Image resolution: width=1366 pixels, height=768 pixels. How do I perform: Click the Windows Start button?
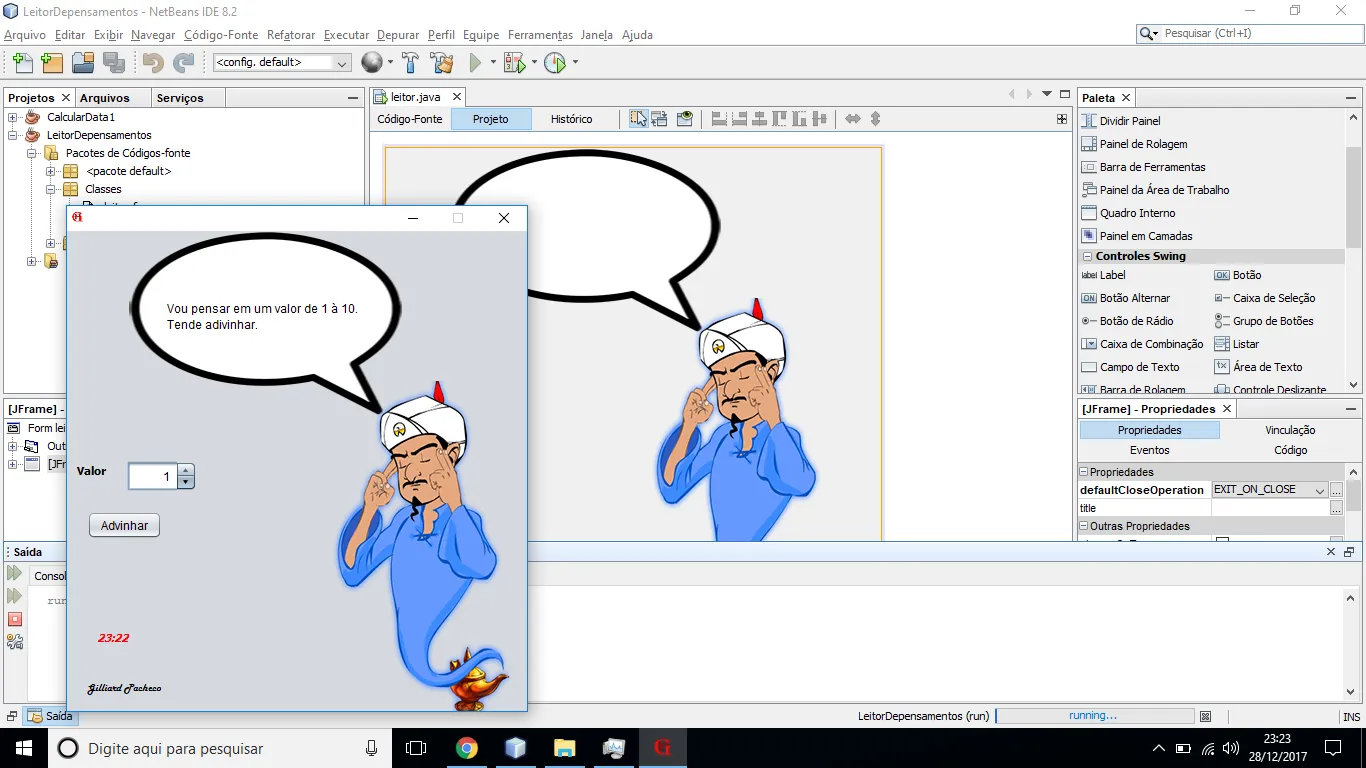[24, 748]
